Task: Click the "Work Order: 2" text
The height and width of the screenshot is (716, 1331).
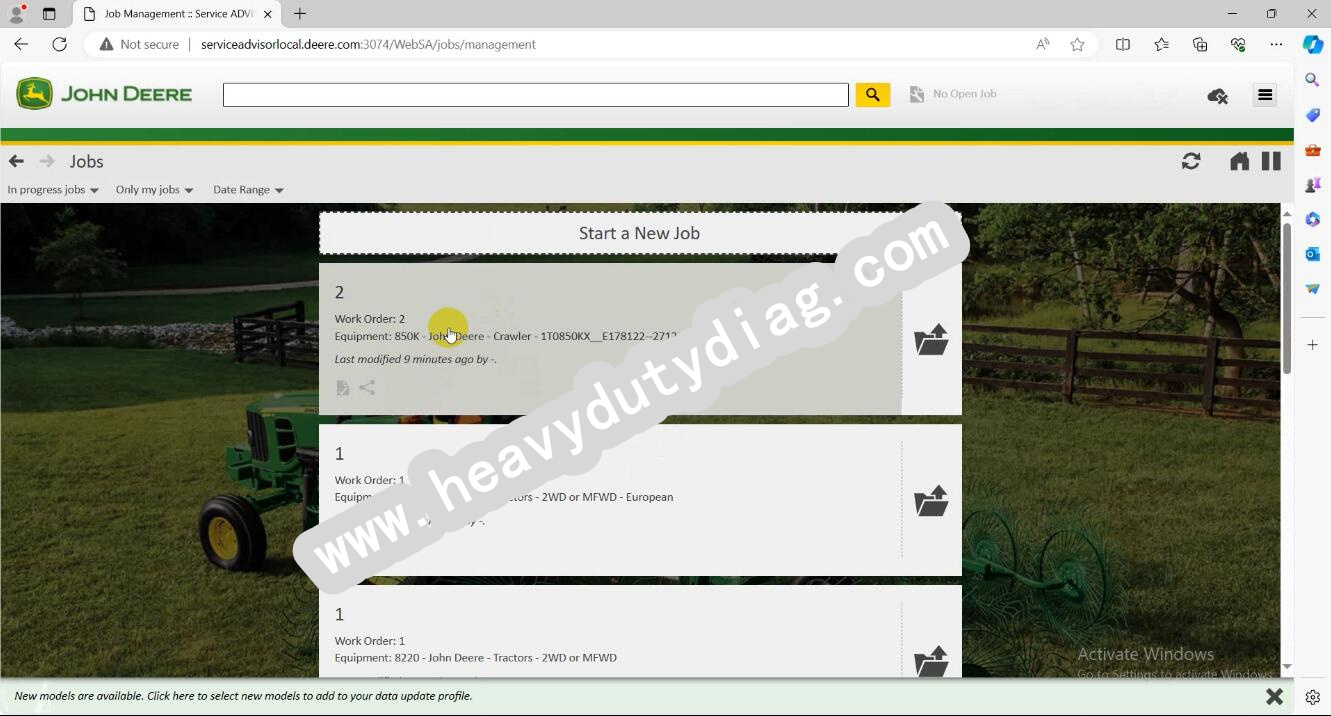Action: pyautogui.click(x=370, y=319)
